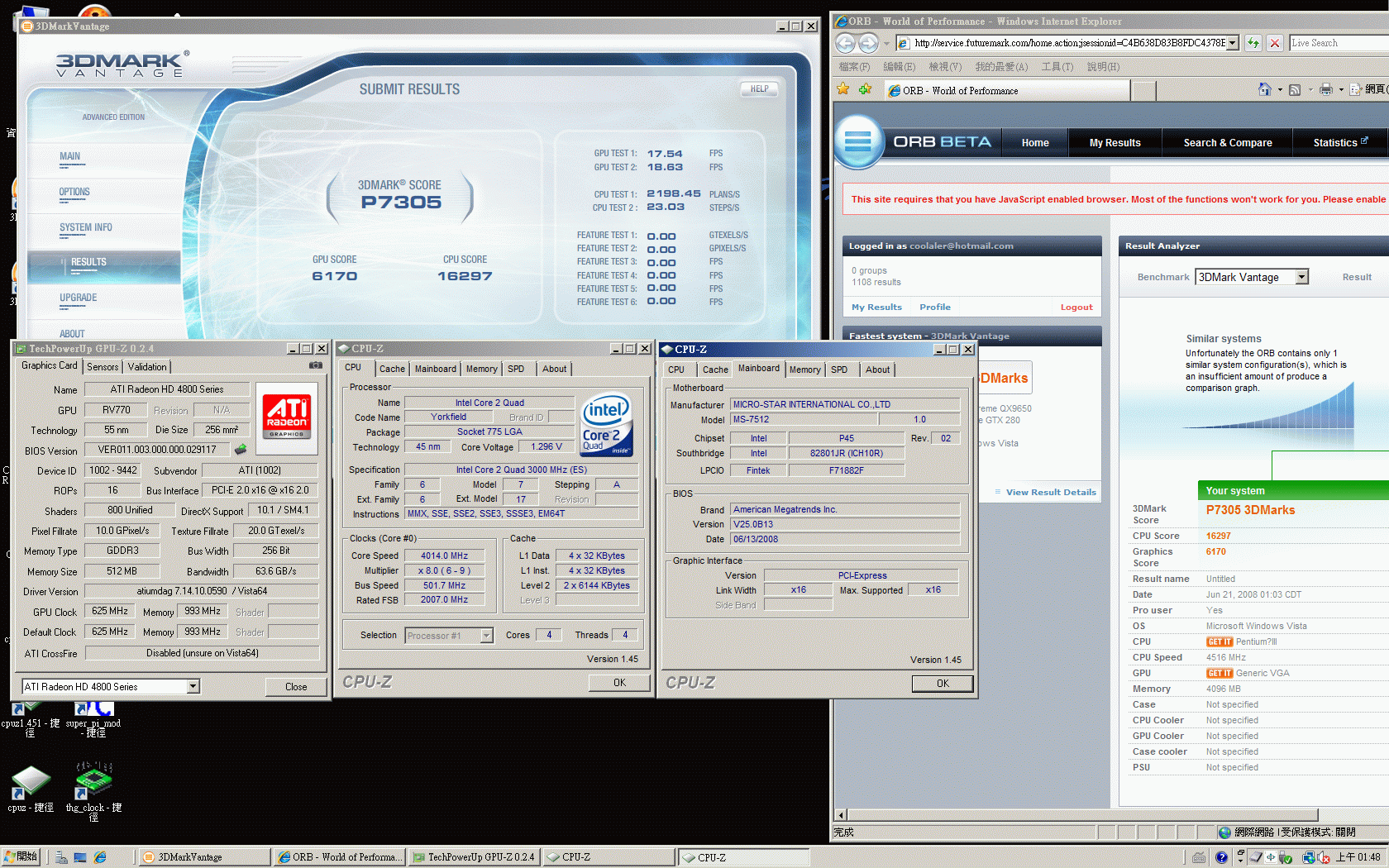Expand the IE recent pages dropdown arrow
This screenshot has height=868, width=1389.
[886, 43]
